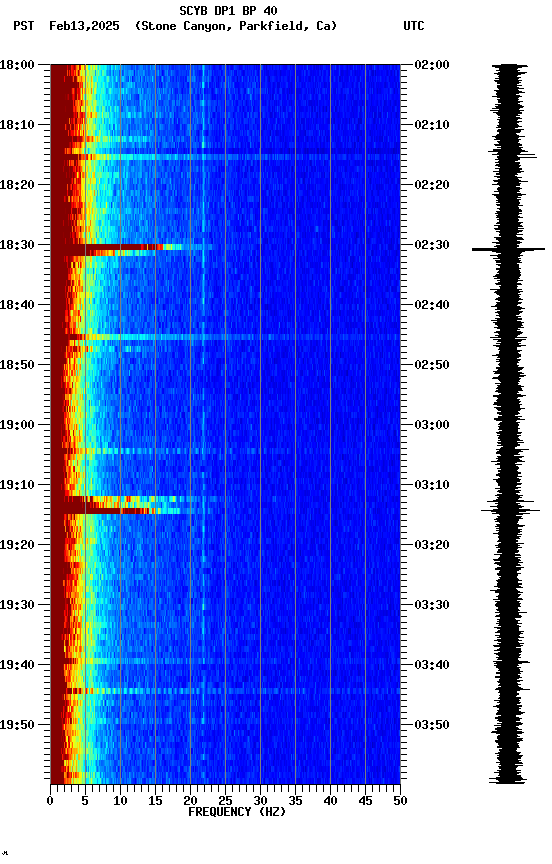
Task: Click the '19:00' PST time label
Action: pos(17,425)
